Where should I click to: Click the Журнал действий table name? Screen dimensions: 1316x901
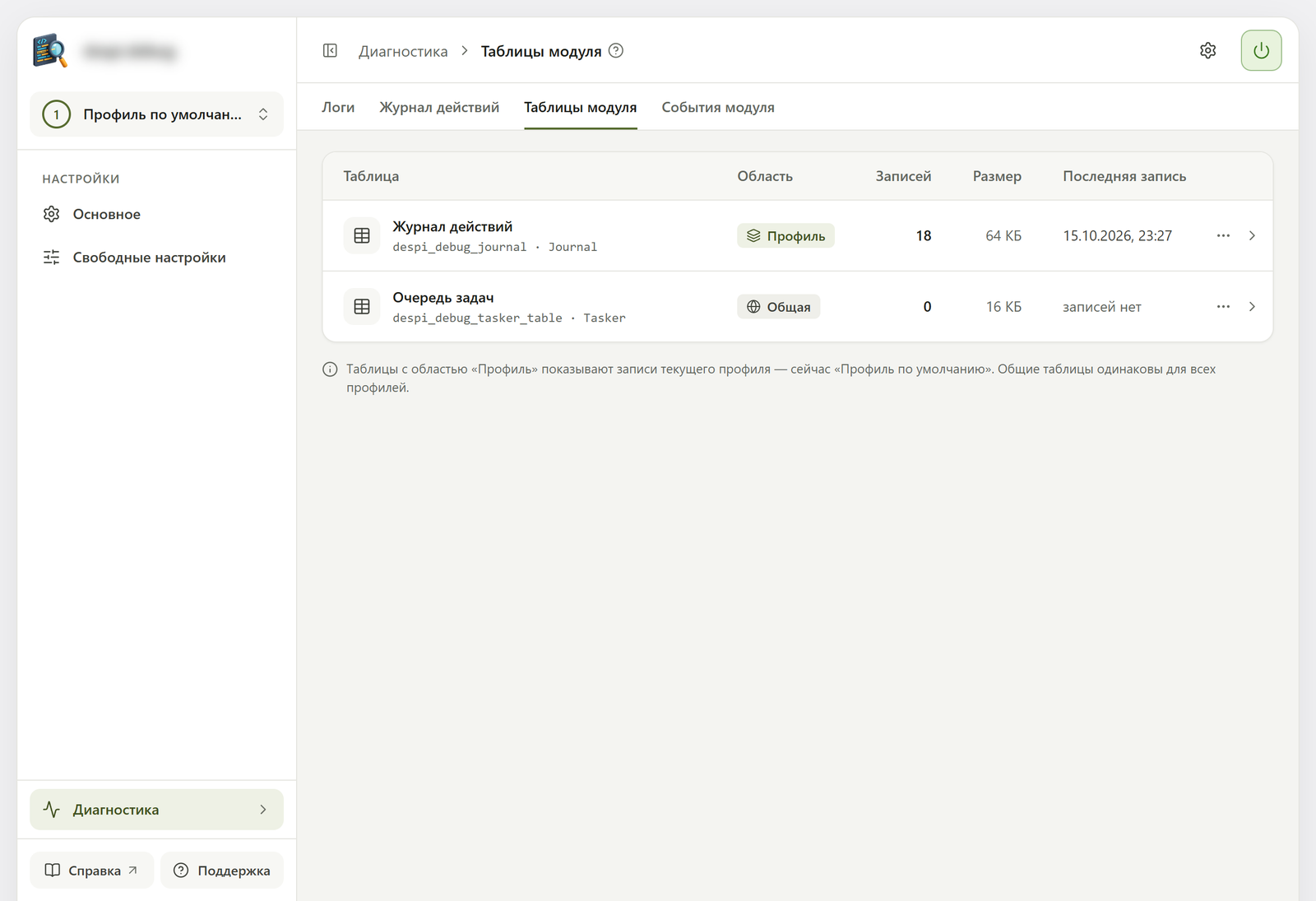[452, 226]
